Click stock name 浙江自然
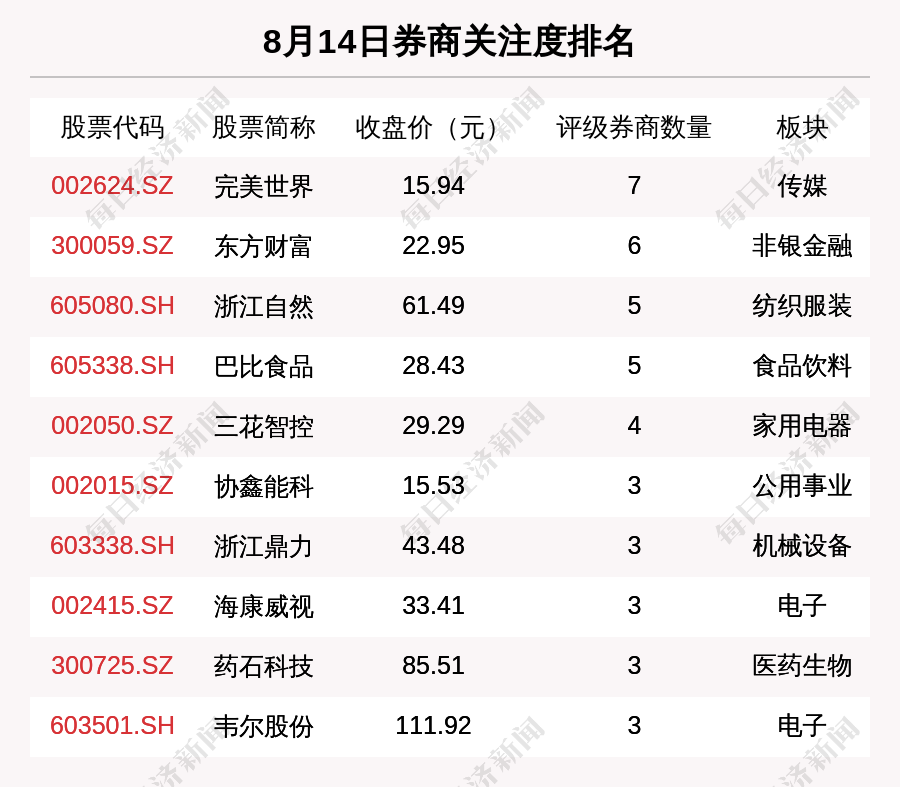The height and width of the screenshot is (787, 900). (263, 307)
